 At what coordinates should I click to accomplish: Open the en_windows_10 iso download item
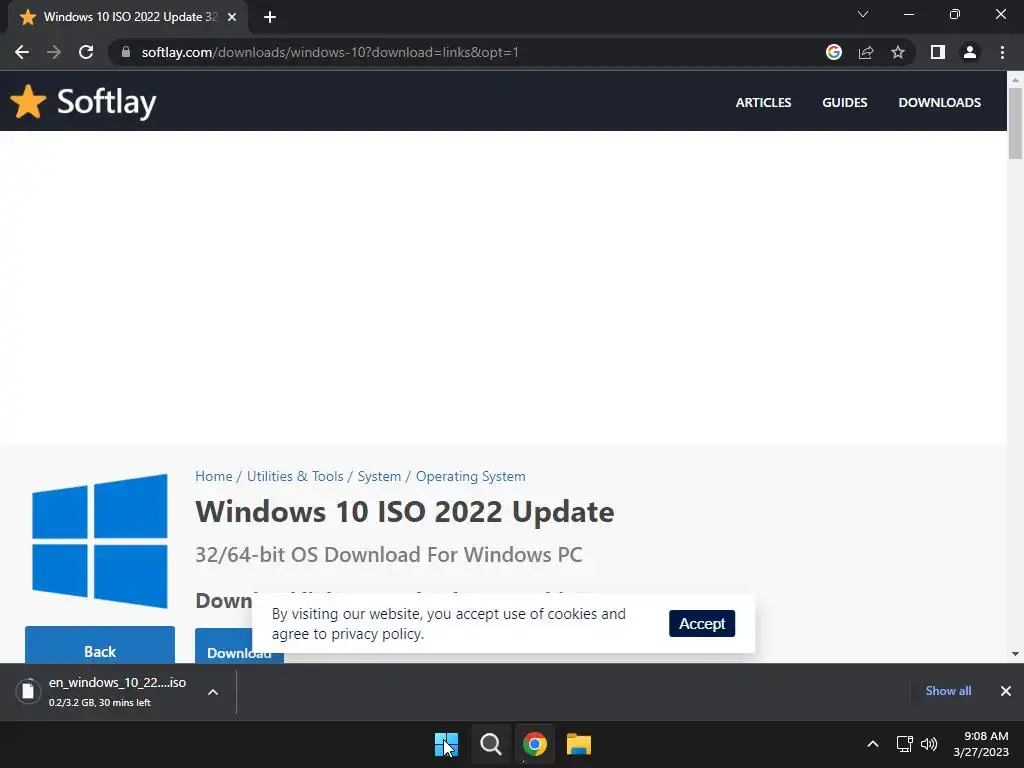[102, 692]
